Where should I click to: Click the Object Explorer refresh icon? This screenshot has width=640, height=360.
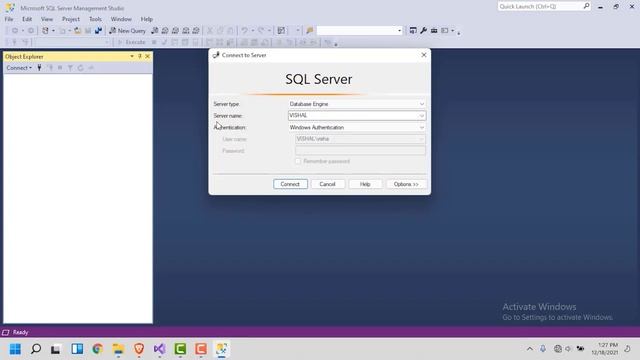[80, 68]
